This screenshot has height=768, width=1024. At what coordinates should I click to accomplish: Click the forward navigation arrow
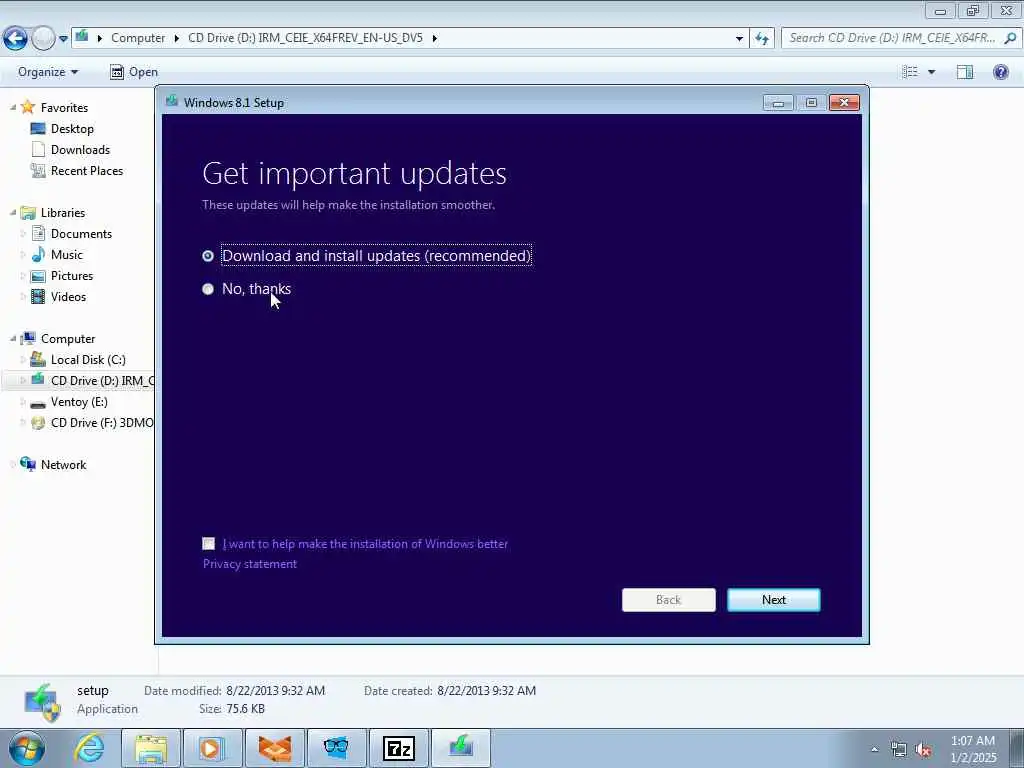43,39
